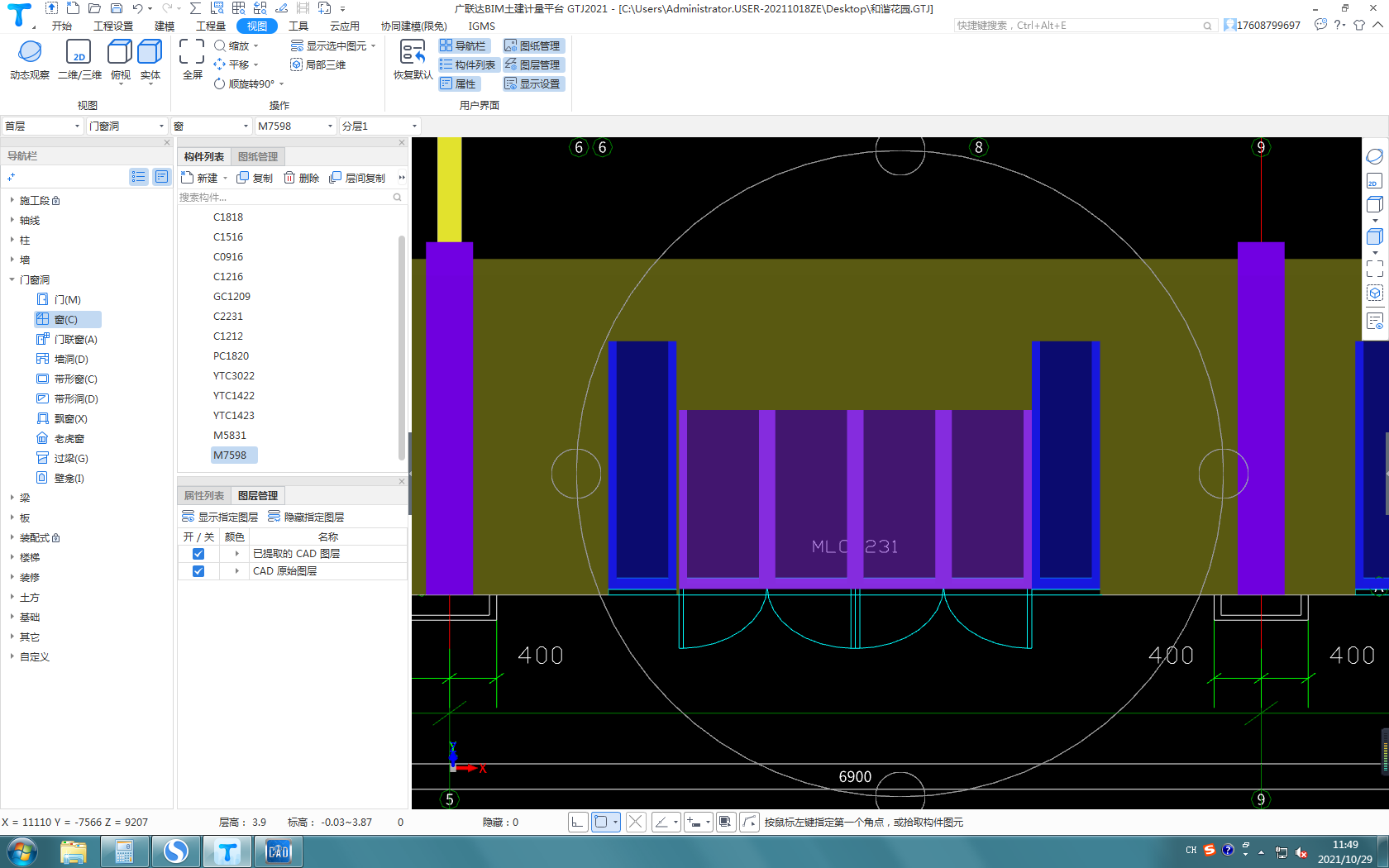Click 显示指定图层 show layer icon
This screenshot has height=868, width=1389.
pos(189,517)
